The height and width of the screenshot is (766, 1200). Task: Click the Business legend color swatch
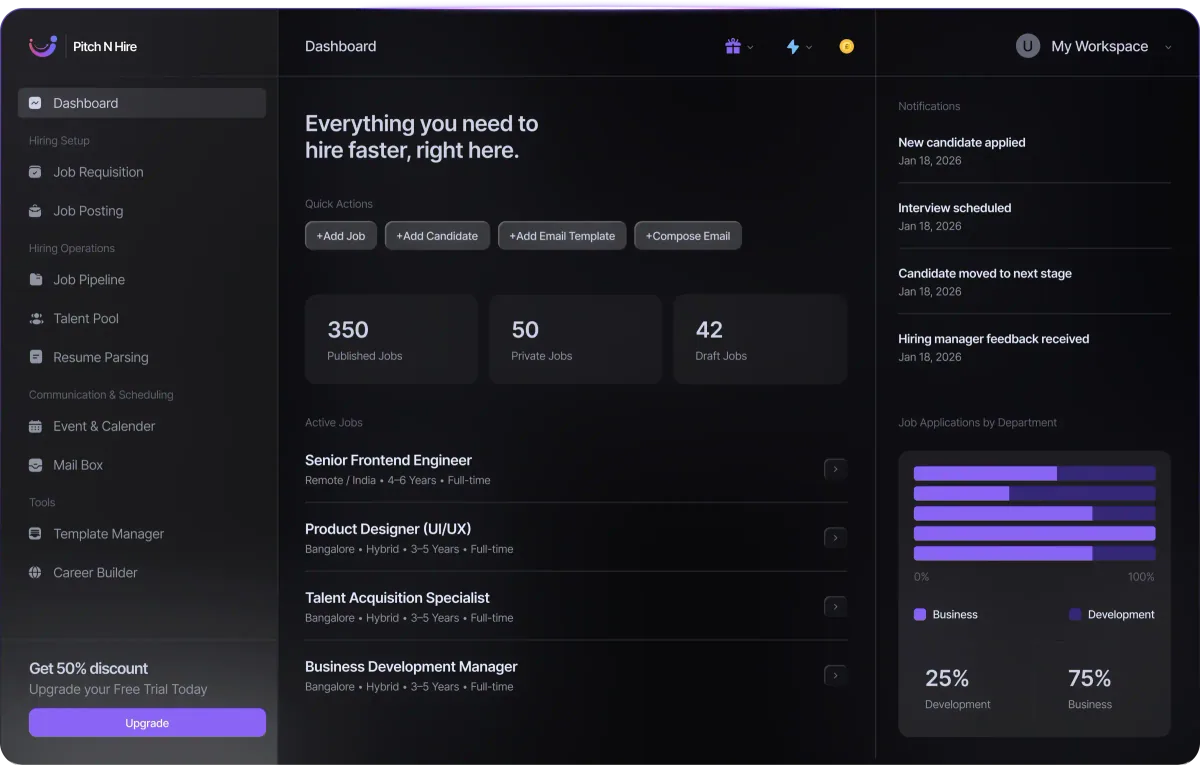click(x=920, y=615)
